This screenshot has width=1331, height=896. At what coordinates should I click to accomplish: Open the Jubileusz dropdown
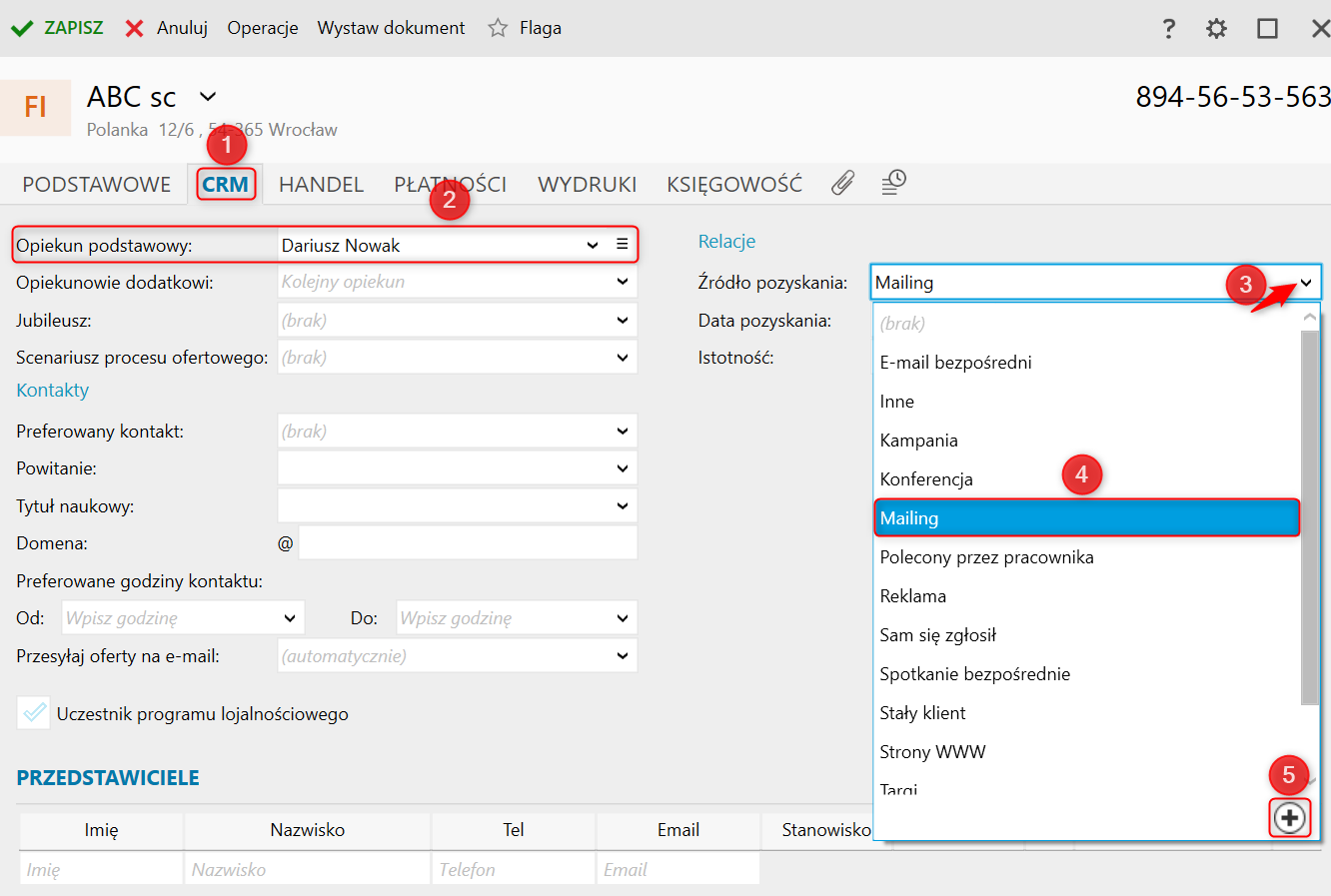click(623, 321)
